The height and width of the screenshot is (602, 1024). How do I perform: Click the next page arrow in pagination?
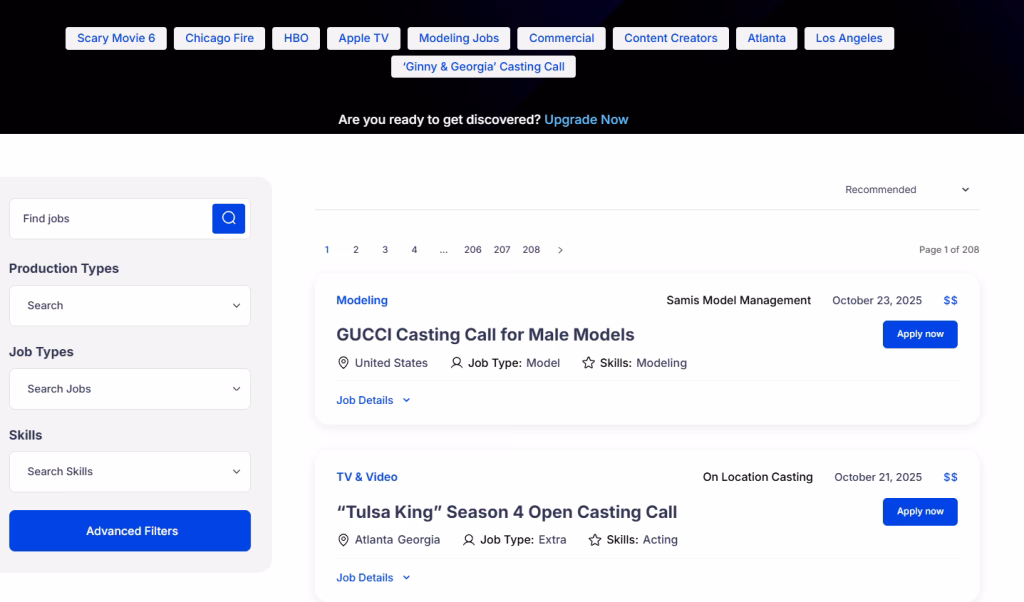click(x=560, y=250)
